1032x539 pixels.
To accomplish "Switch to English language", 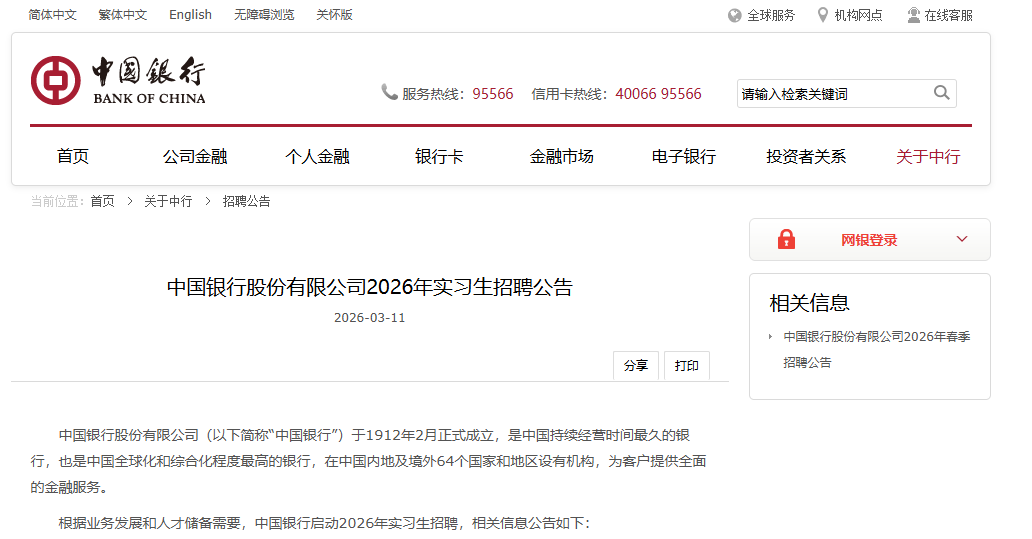I will coord(190,14).
